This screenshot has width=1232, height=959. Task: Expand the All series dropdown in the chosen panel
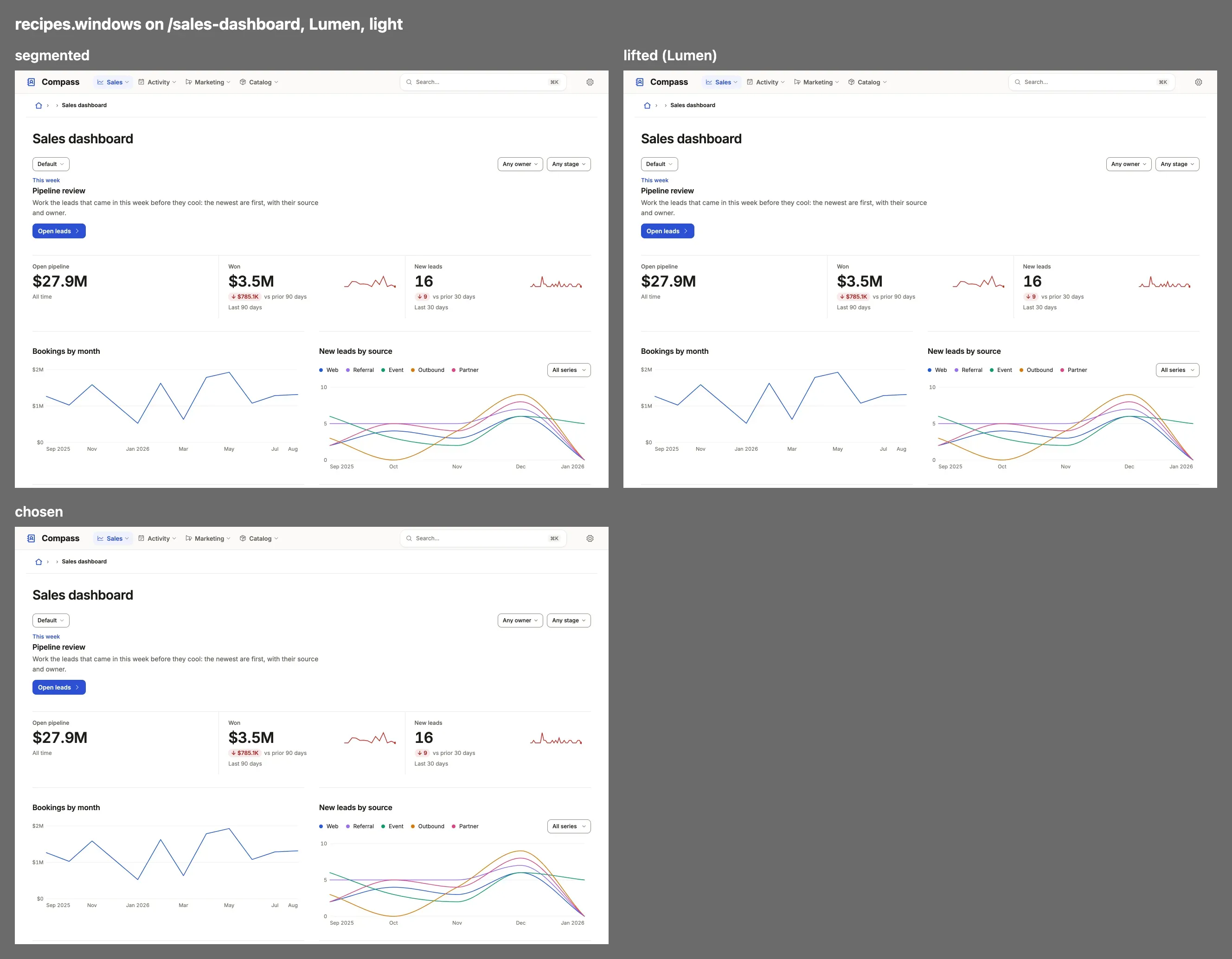click(x=569, y=826)
